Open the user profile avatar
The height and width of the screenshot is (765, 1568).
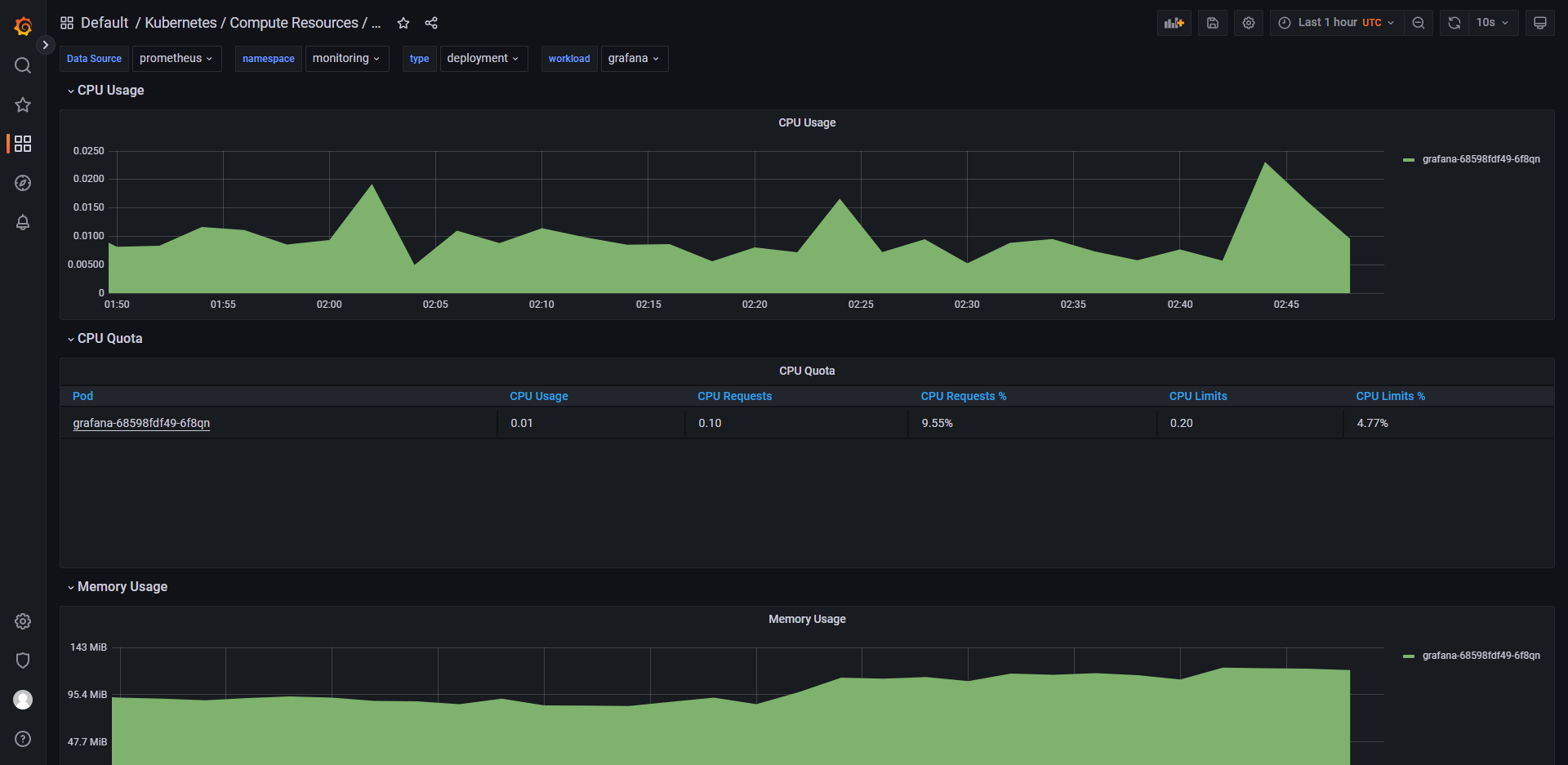[23, 700]
